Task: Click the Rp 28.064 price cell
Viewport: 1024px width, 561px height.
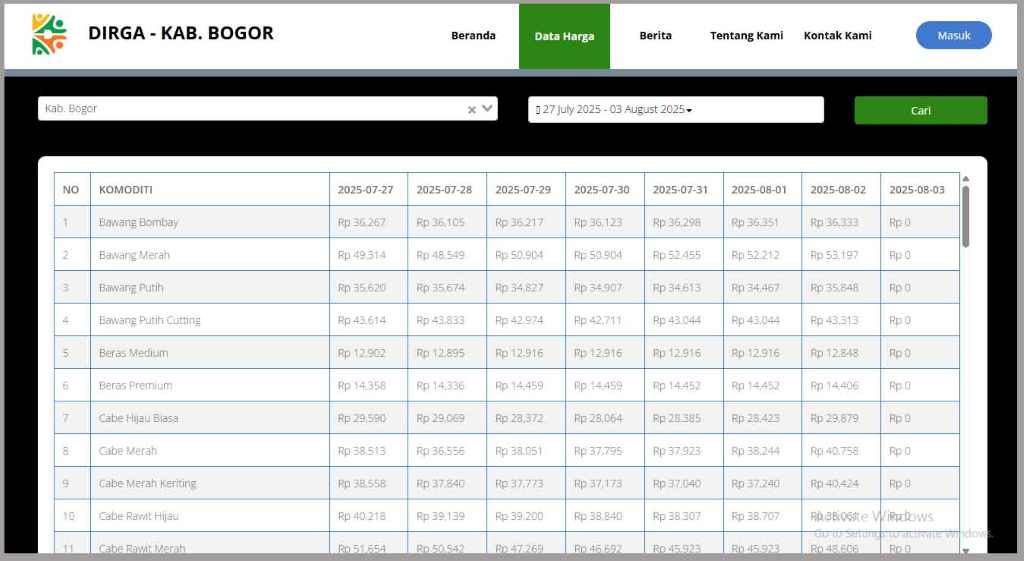Action: coord(605,418)
